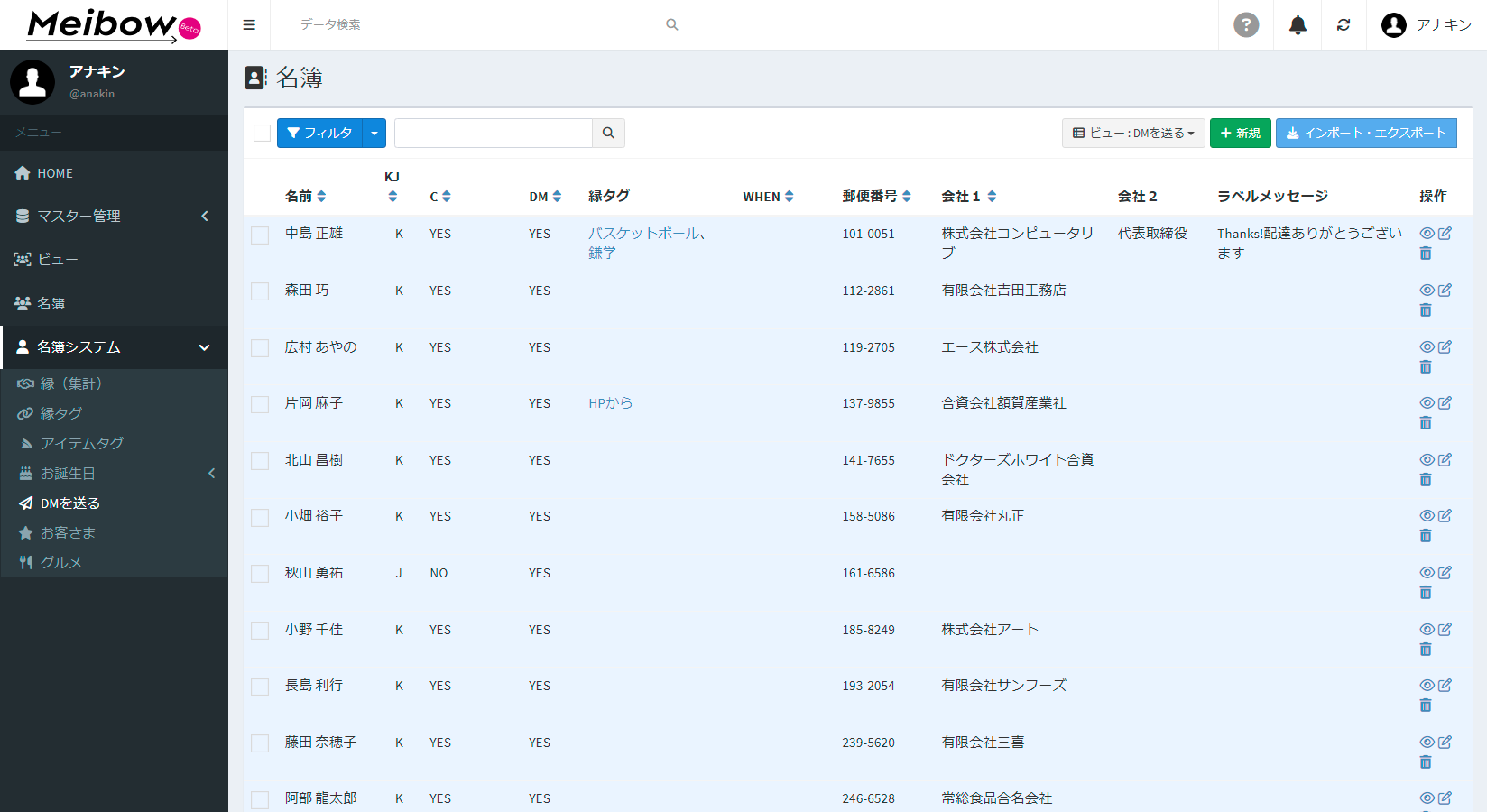Image resolution: width=1487 pixels, height=812 pixels.
Task: Delete record of 広村 あやの
Action: click(x=1426, y=367)
